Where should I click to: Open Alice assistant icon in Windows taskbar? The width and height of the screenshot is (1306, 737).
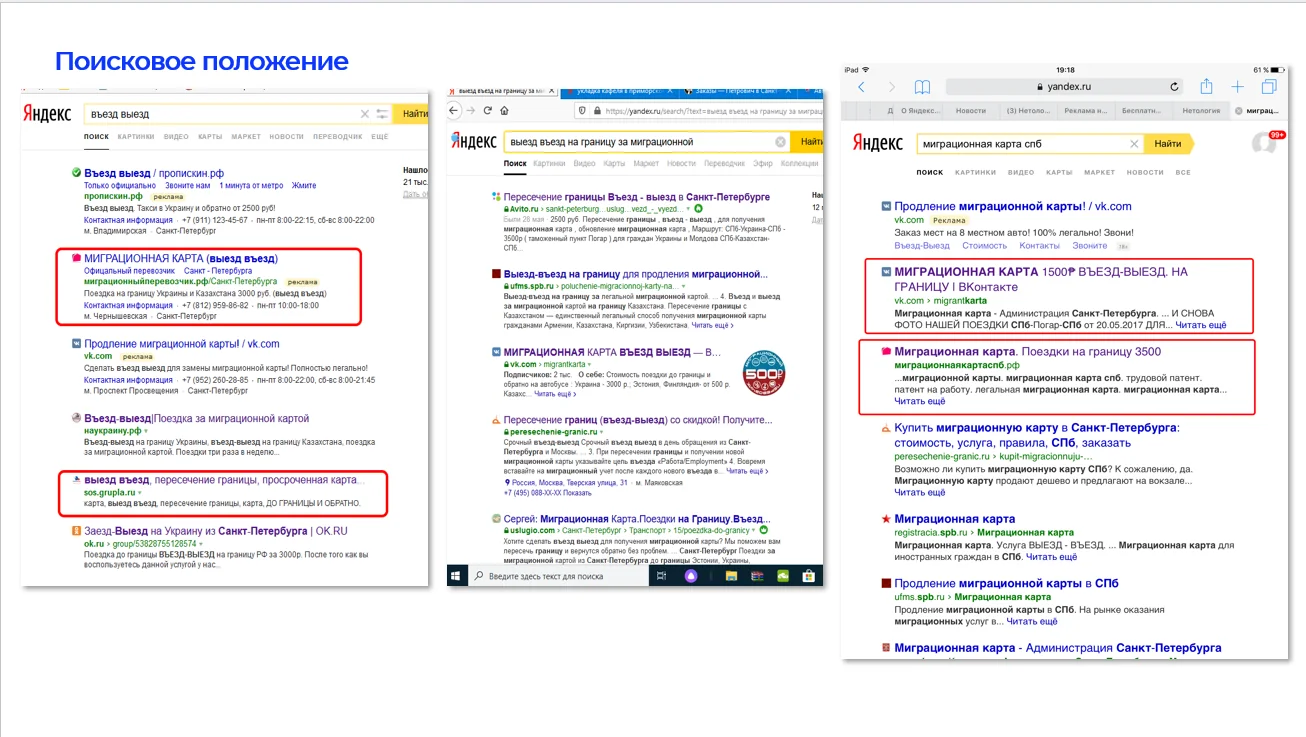click(x=691, y=576)
